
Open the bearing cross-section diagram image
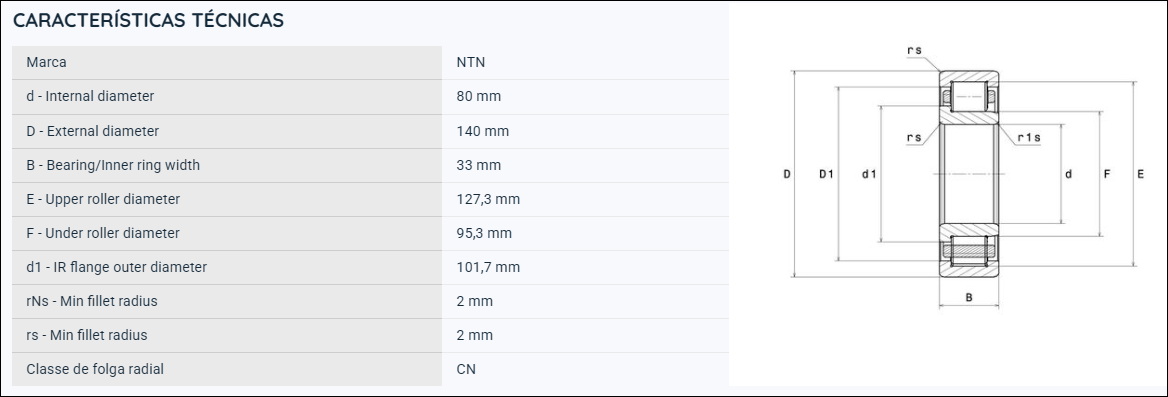[966, 175]
